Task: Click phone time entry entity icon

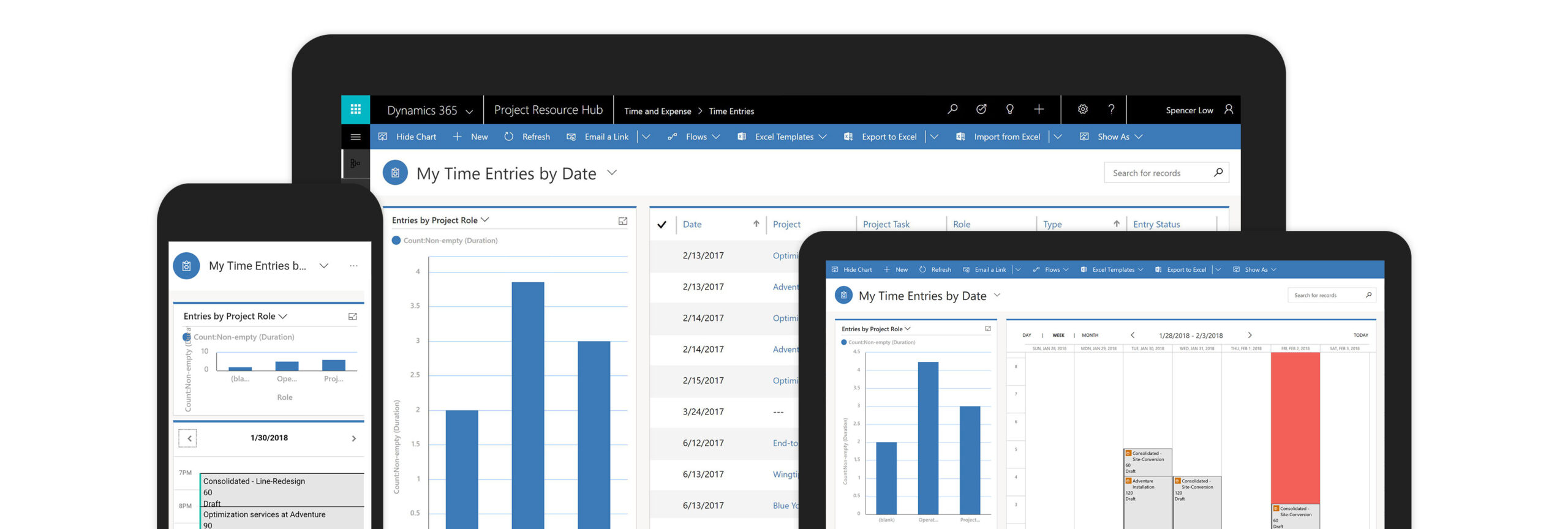Action: pyautogui.click(x=187, y=266)
